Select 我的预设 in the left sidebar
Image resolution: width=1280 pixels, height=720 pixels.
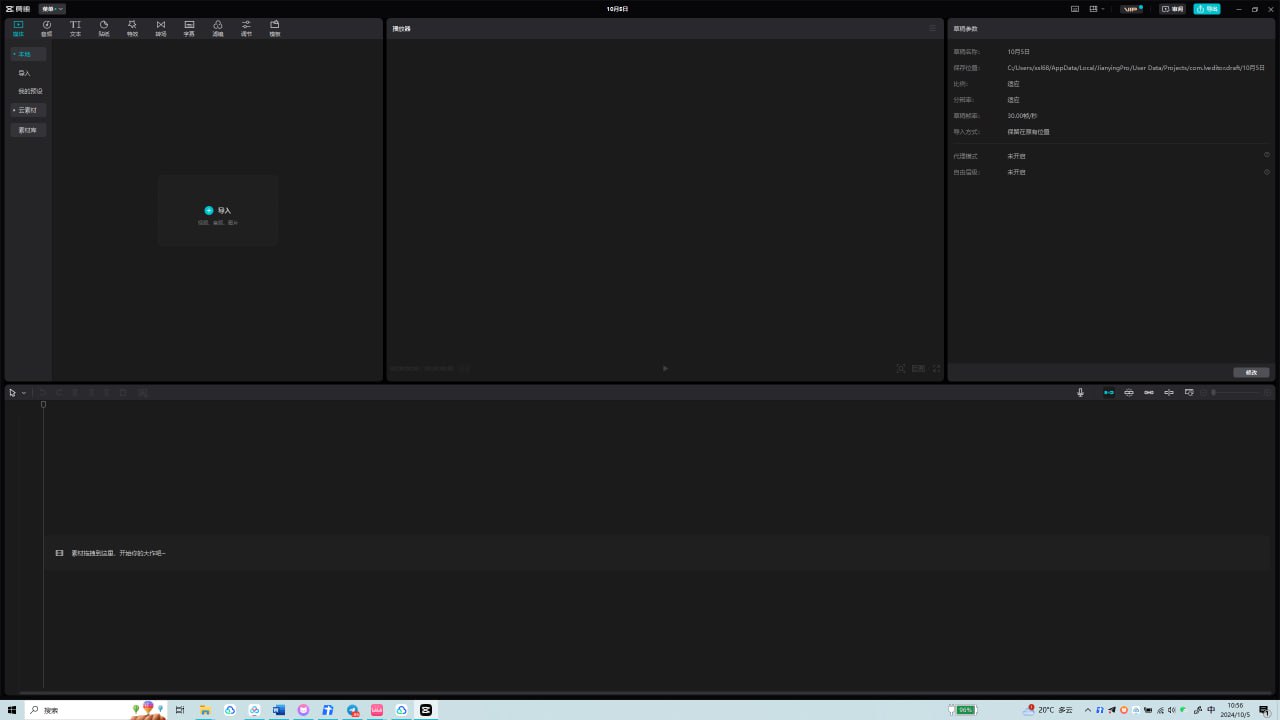30,91
